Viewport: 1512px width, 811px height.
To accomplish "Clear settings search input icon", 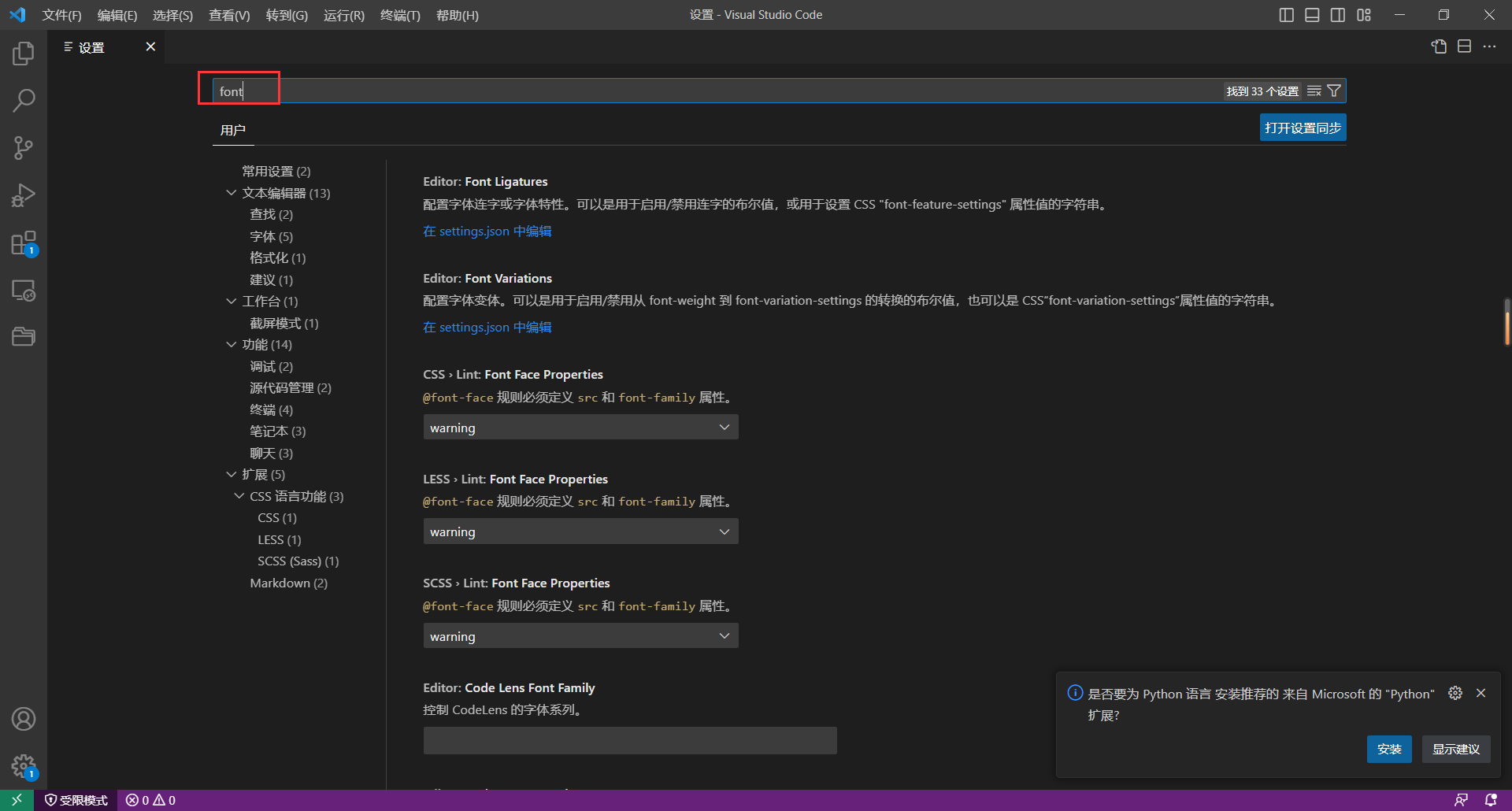I will pyautogui.click(x=1314, y=91).
